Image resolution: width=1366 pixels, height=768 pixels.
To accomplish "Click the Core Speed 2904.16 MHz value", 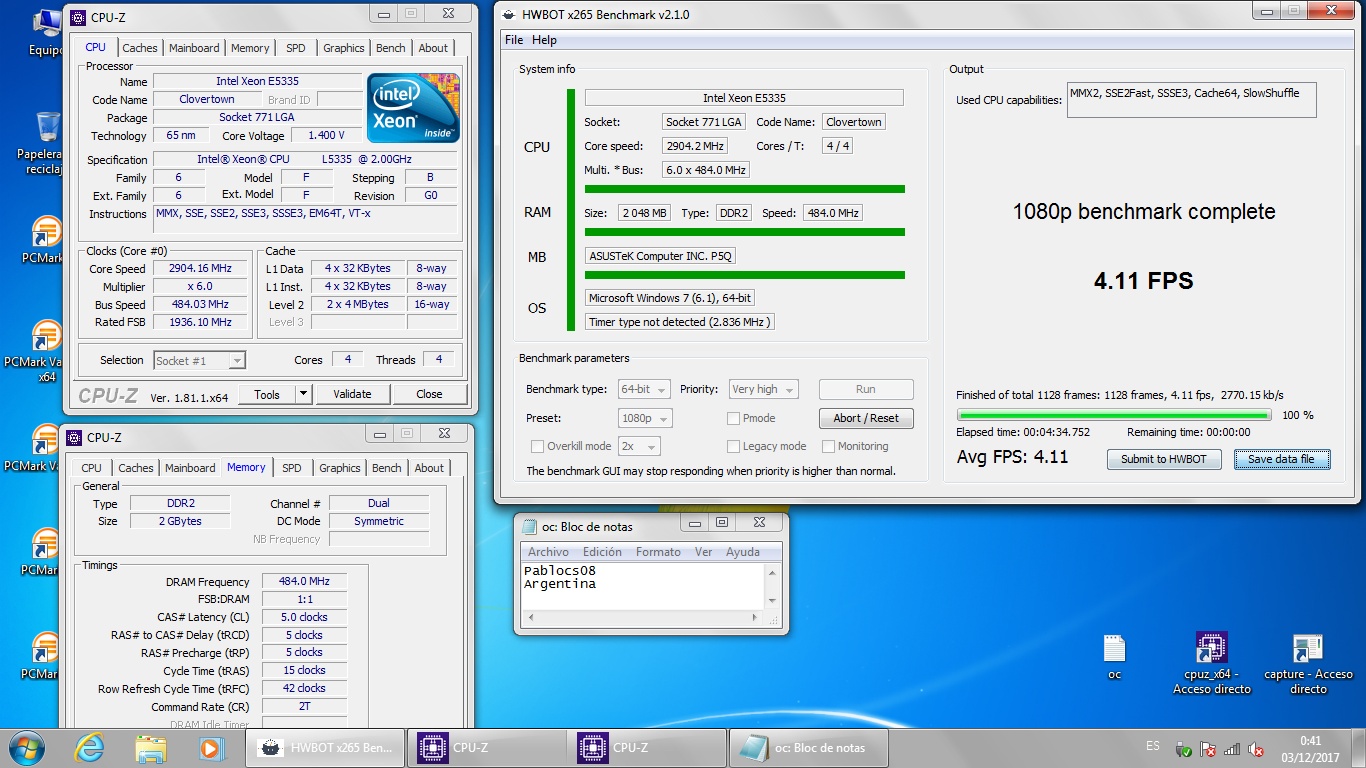I will click(201, 269).
